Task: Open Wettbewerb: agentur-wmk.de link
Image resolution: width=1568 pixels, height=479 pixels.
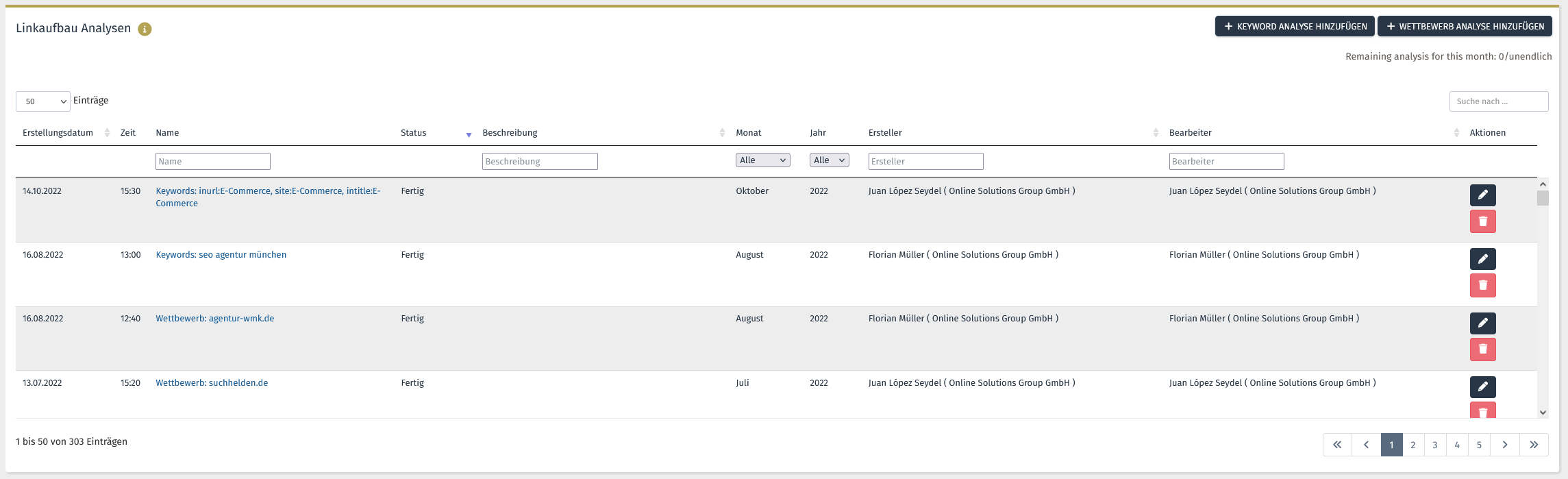Action: point(214,319)
